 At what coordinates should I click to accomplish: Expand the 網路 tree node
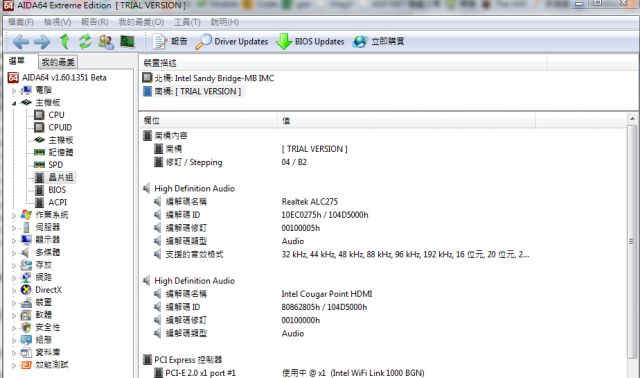point(14,278)
